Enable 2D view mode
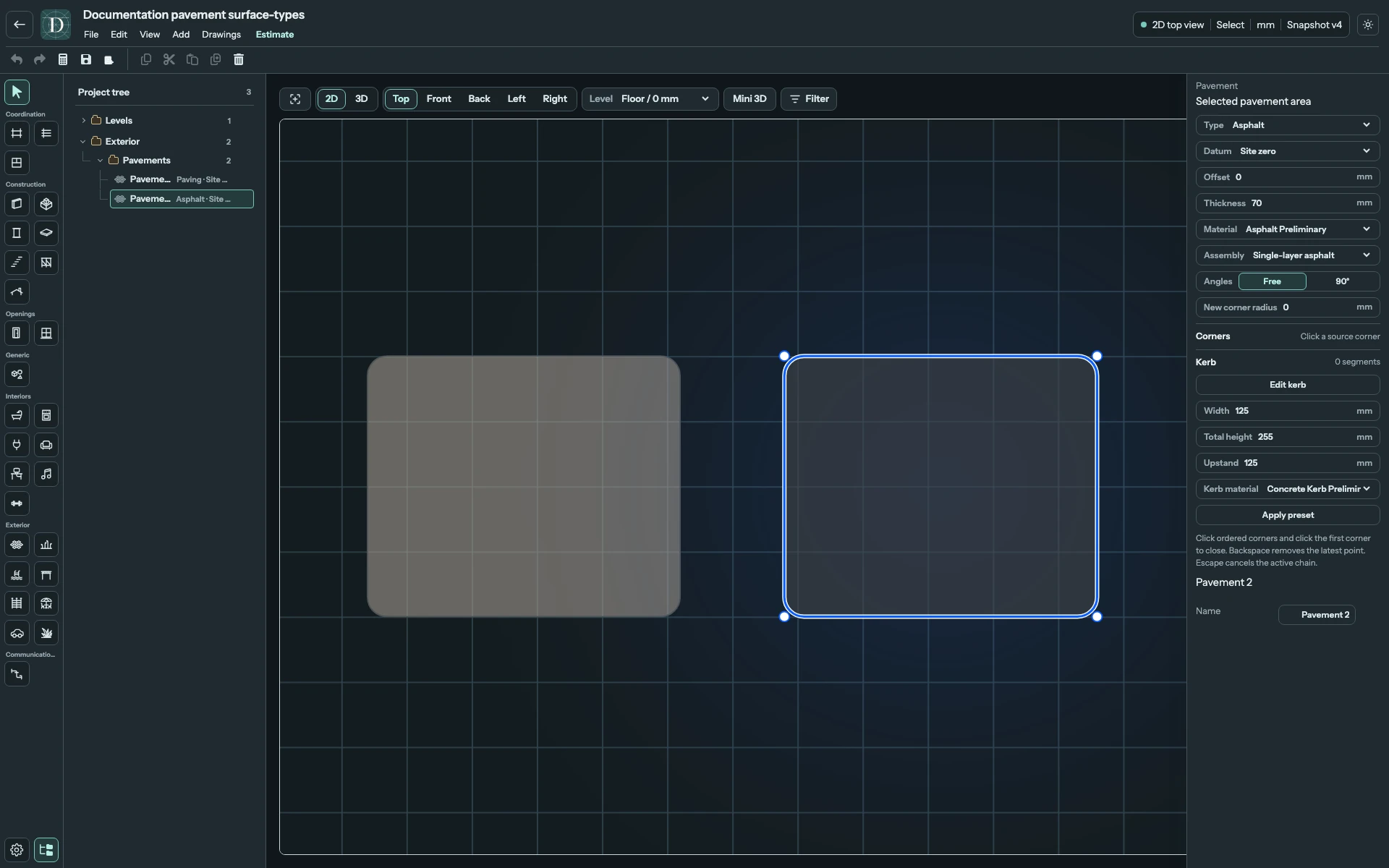The image size is (1389, 868). pyautogui.click(x=331, y=99)
